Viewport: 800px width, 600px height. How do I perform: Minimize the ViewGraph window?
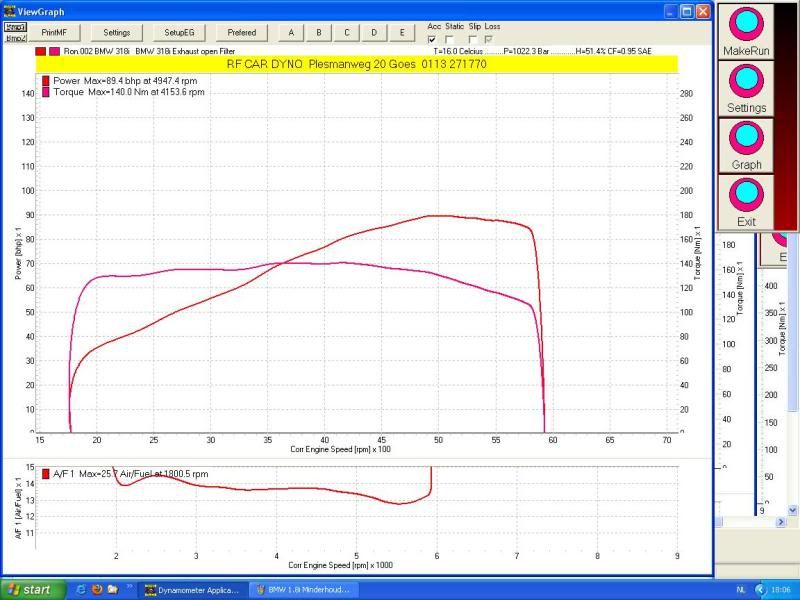671,12
